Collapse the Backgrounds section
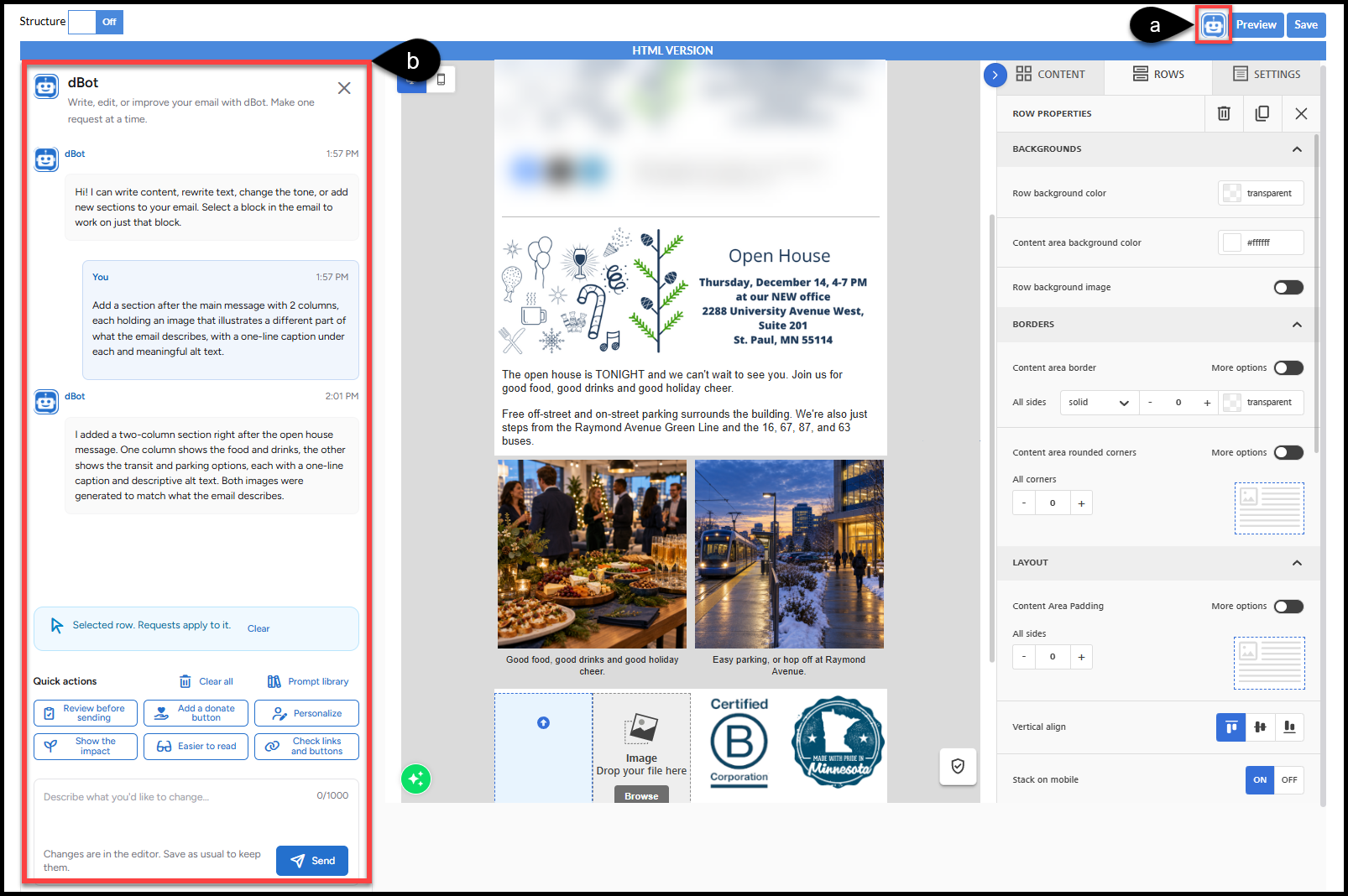1348x896 pixels. pos(1297,149)
